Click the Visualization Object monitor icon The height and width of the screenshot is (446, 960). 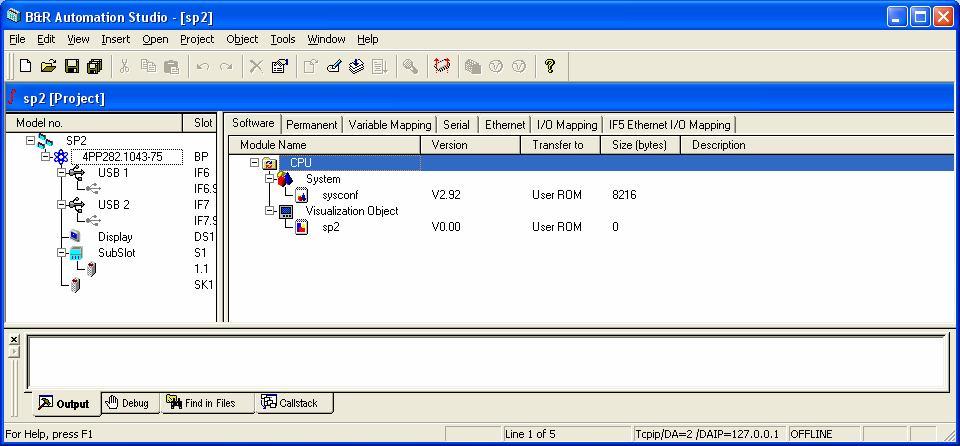coord(286,211)
